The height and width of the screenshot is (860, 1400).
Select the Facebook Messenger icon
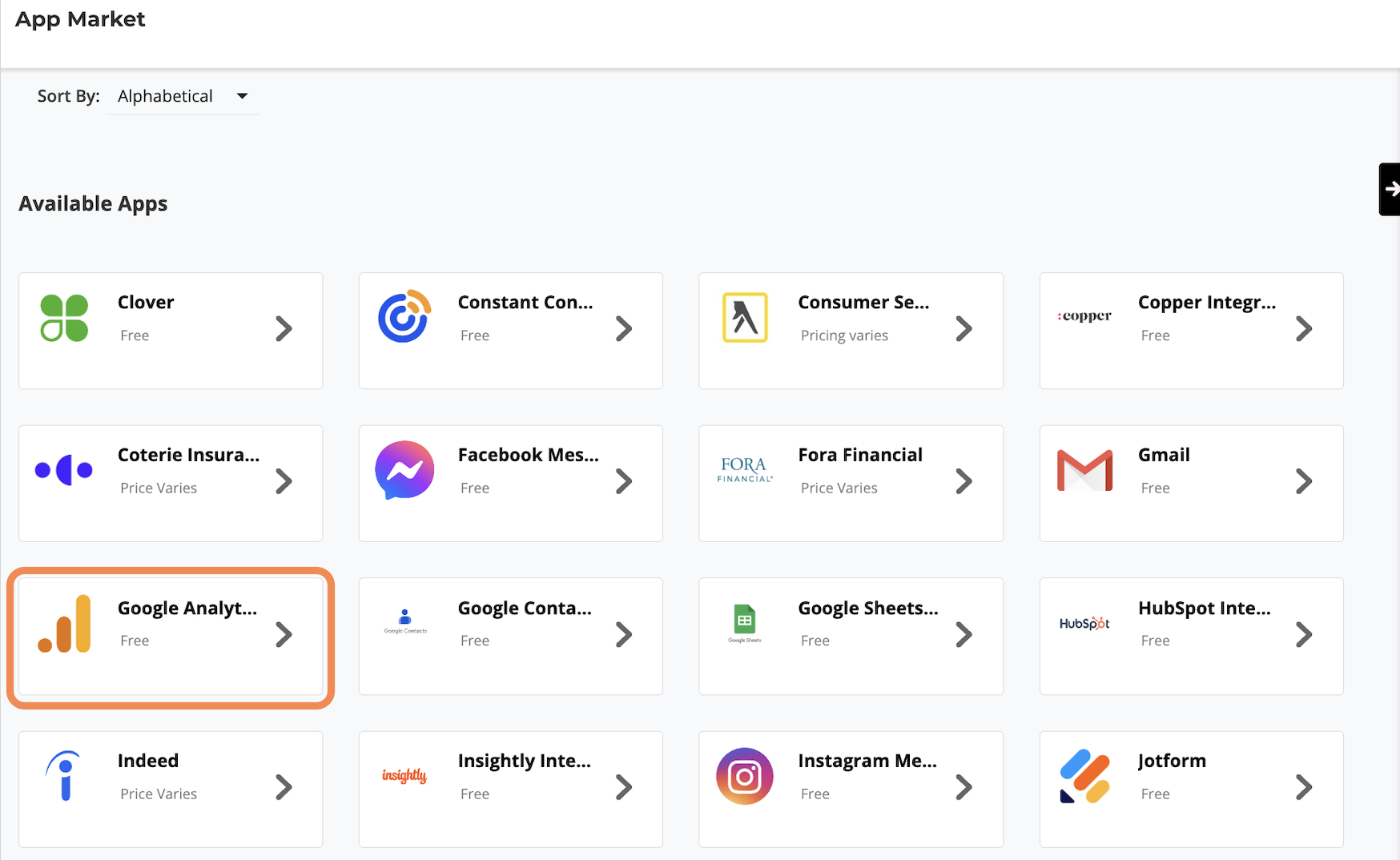[x=404, y=470]
